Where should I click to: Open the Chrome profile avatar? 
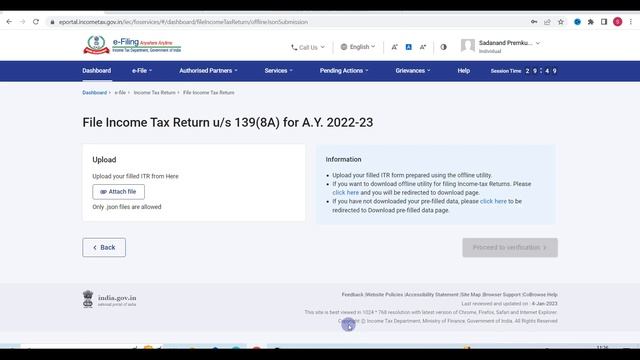point(618,22)
